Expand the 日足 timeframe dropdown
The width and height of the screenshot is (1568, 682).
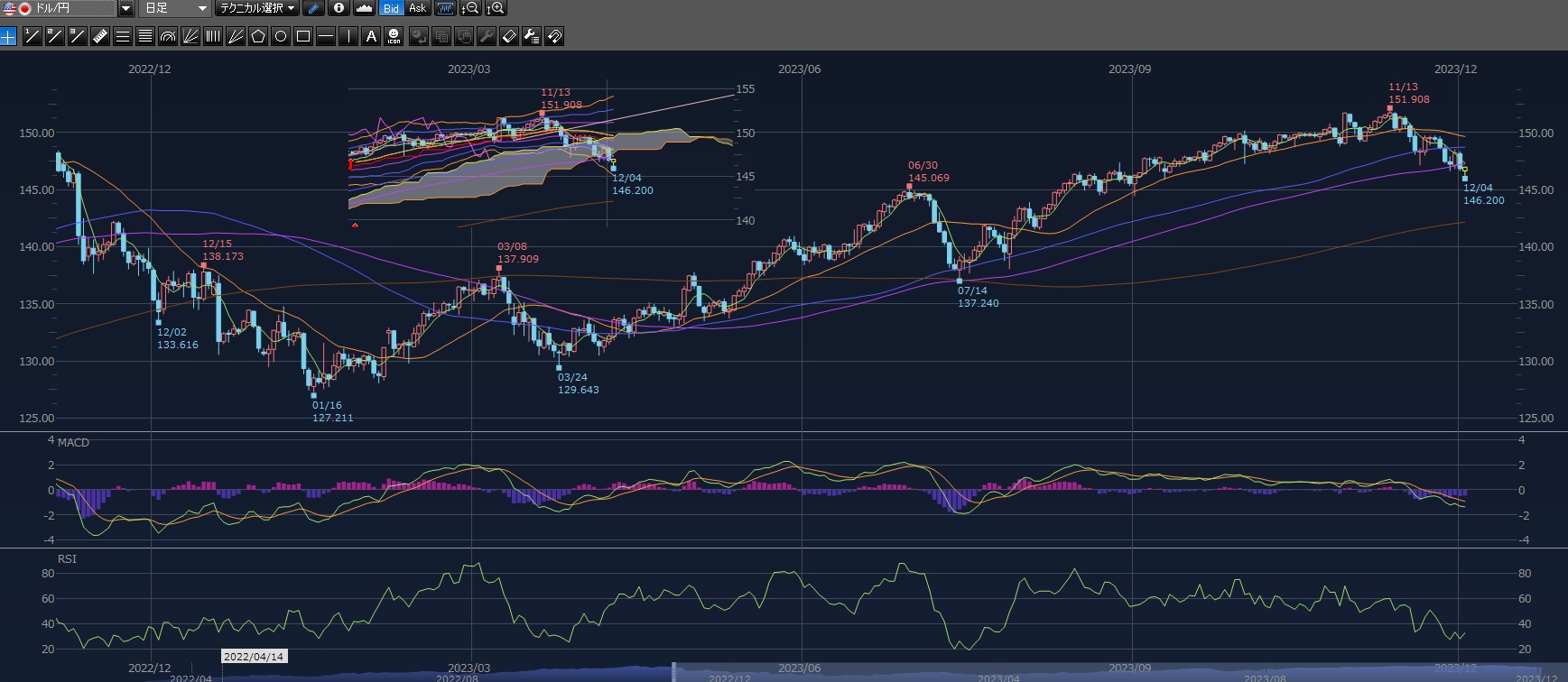[x=202, y=8]
